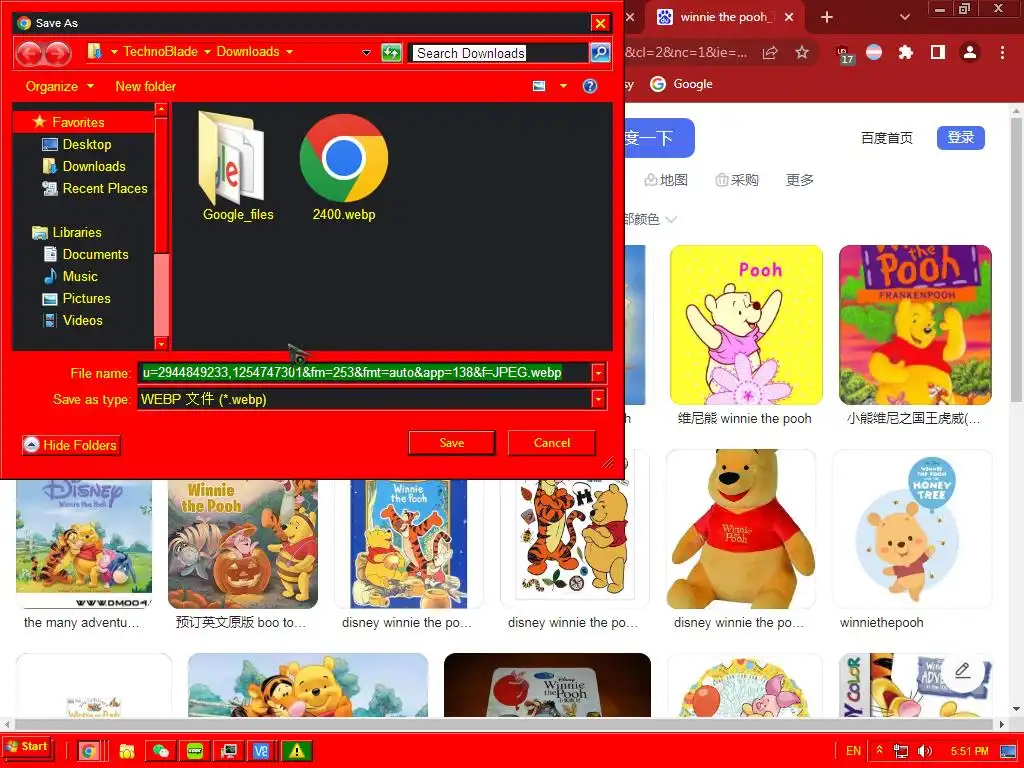Click the edit pencil floating button on Baidu
The width and height of the screenshot is (1024, 768).
tap(963, 671)
